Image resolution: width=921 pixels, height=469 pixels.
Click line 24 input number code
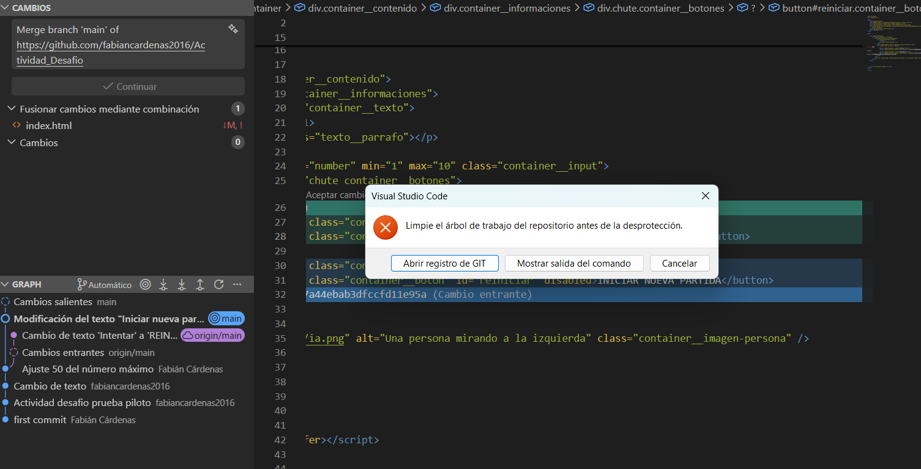click(457, 166)
